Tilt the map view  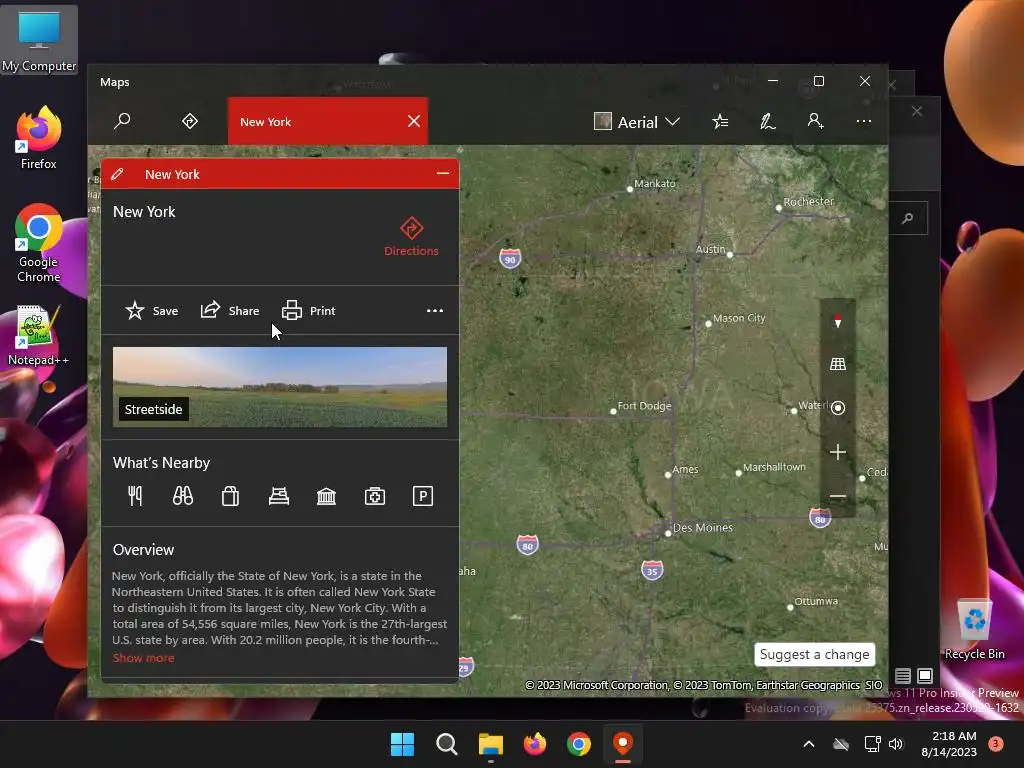838,364
